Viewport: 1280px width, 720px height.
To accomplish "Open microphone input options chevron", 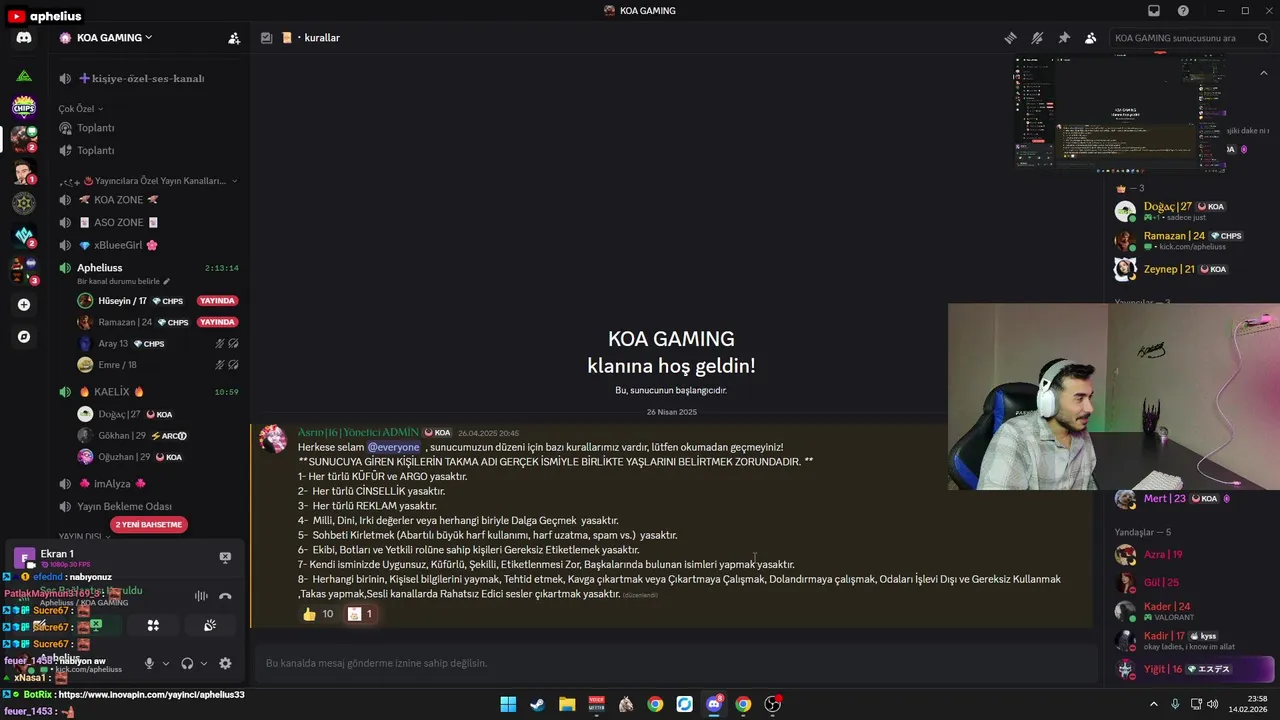I will point(166,663).
